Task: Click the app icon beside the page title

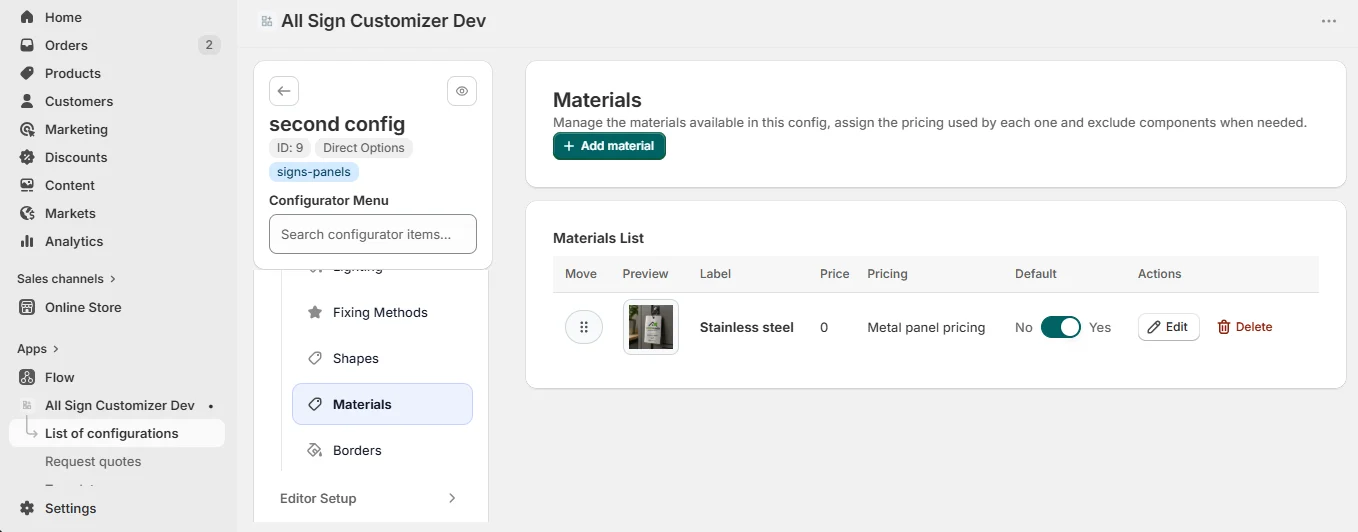Action: [x=266, y=21]
